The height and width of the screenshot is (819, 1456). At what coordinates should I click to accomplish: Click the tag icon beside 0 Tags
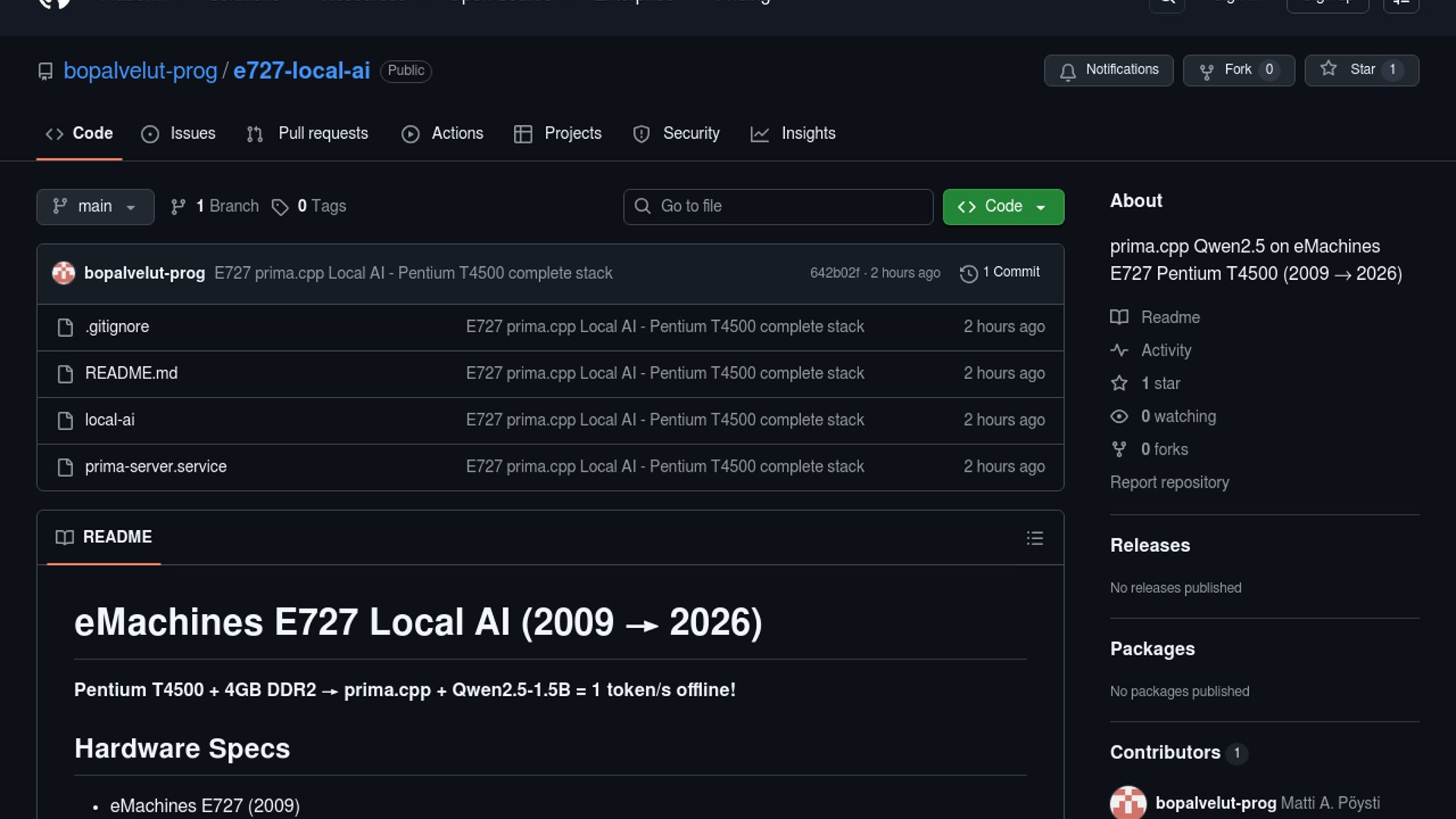click(x=280, y=207)
